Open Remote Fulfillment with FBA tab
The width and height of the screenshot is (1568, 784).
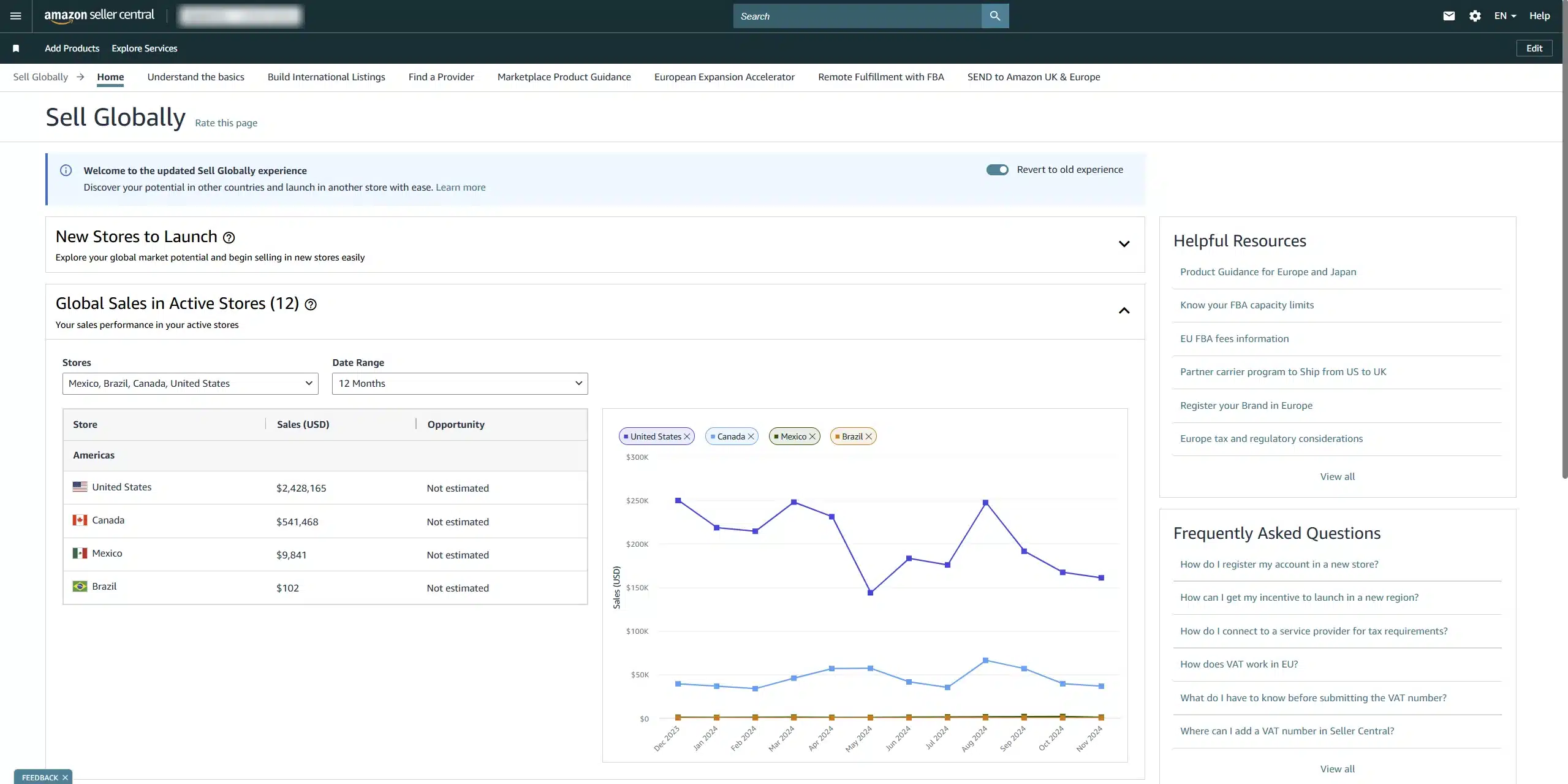point(881,77)
